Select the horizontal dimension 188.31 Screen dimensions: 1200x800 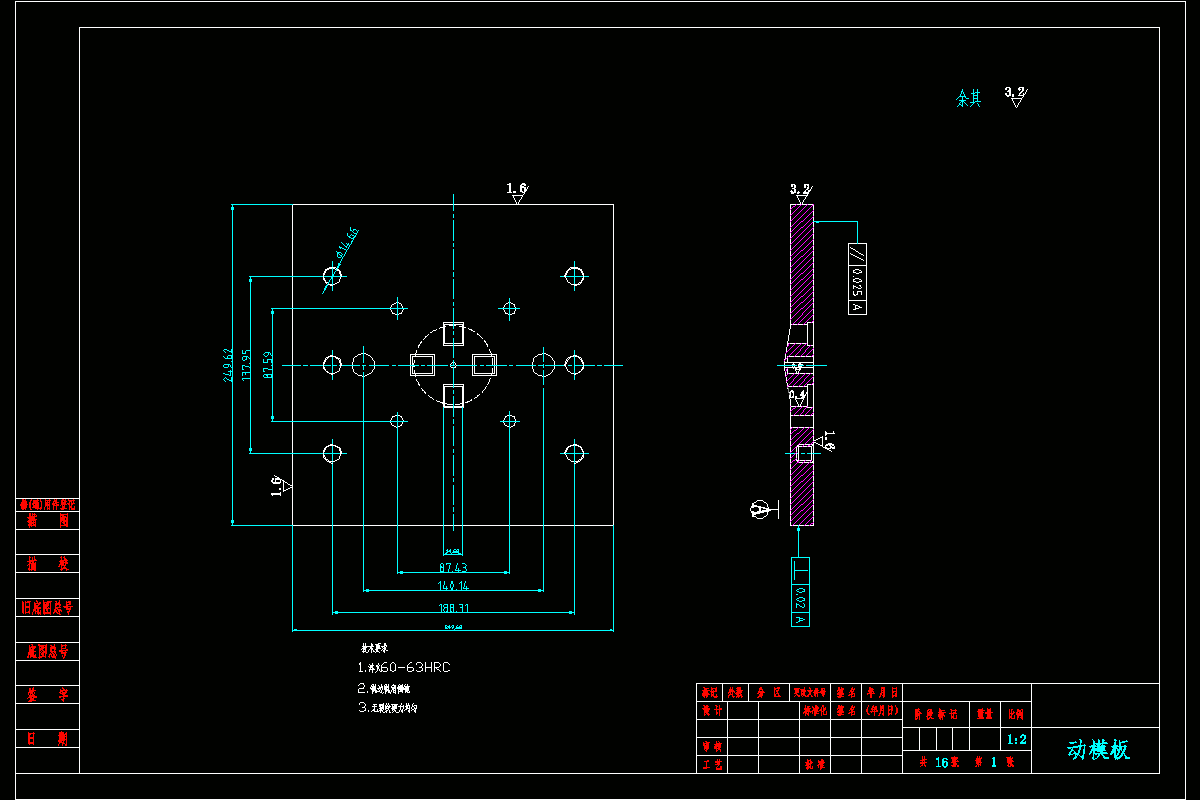(x=453, y=607)
